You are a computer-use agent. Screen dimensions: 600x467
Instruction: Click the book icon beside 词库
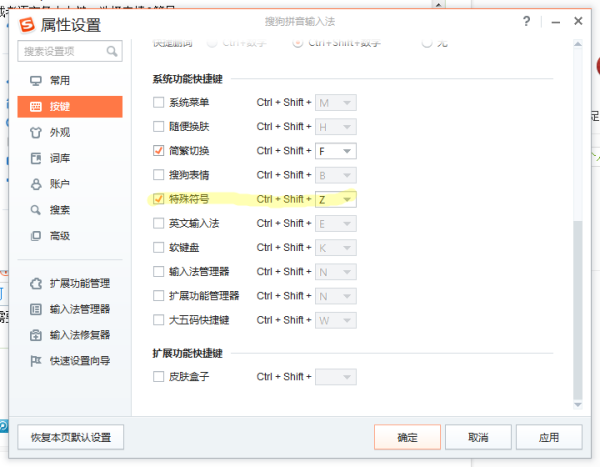(x=36, y=158)
